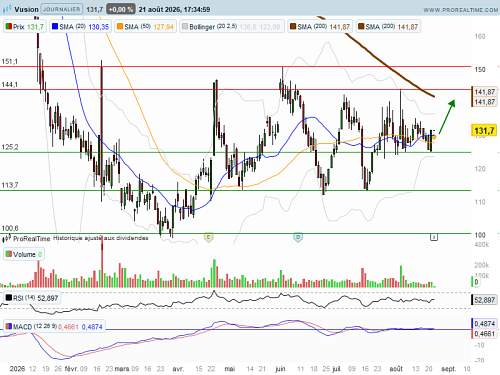The width and height of the screenshot is (500, 375).
Task: Click the mars label on the date axis
Action: (122, 369)
